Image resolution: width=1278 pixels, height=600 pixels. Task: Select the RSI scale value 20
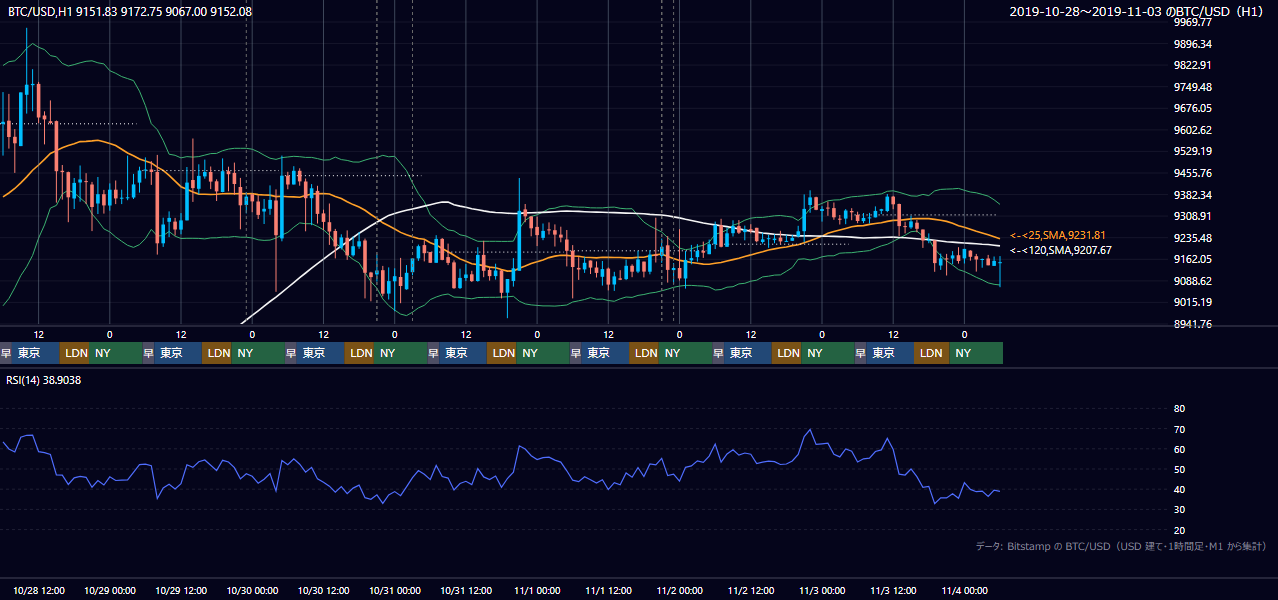coord(1179,530)
